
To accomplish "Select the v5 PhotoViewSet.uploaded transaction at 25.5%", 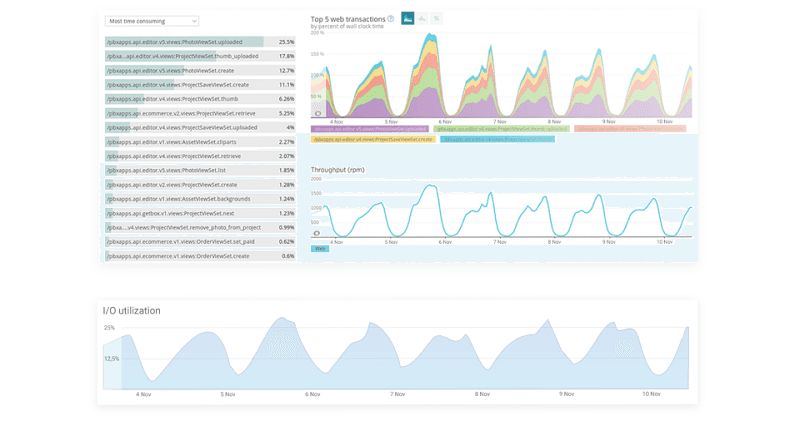I will click(x=200, y=42).
